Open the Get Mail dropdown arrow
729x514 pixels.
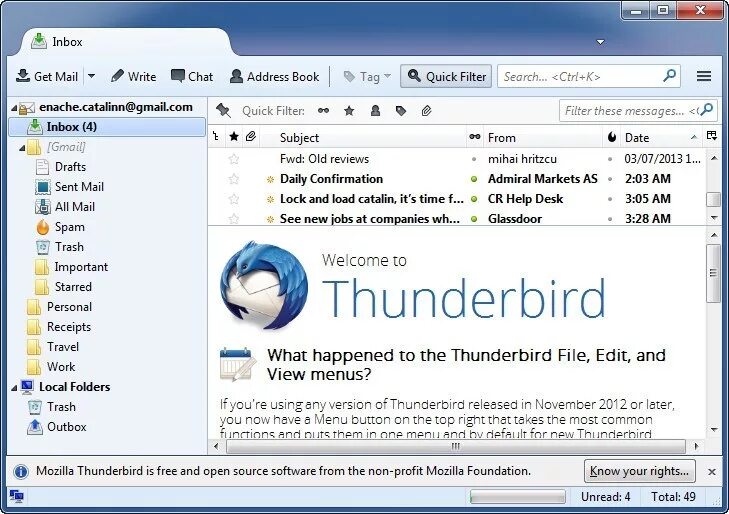pyautogui.click(x=92, y=76)
